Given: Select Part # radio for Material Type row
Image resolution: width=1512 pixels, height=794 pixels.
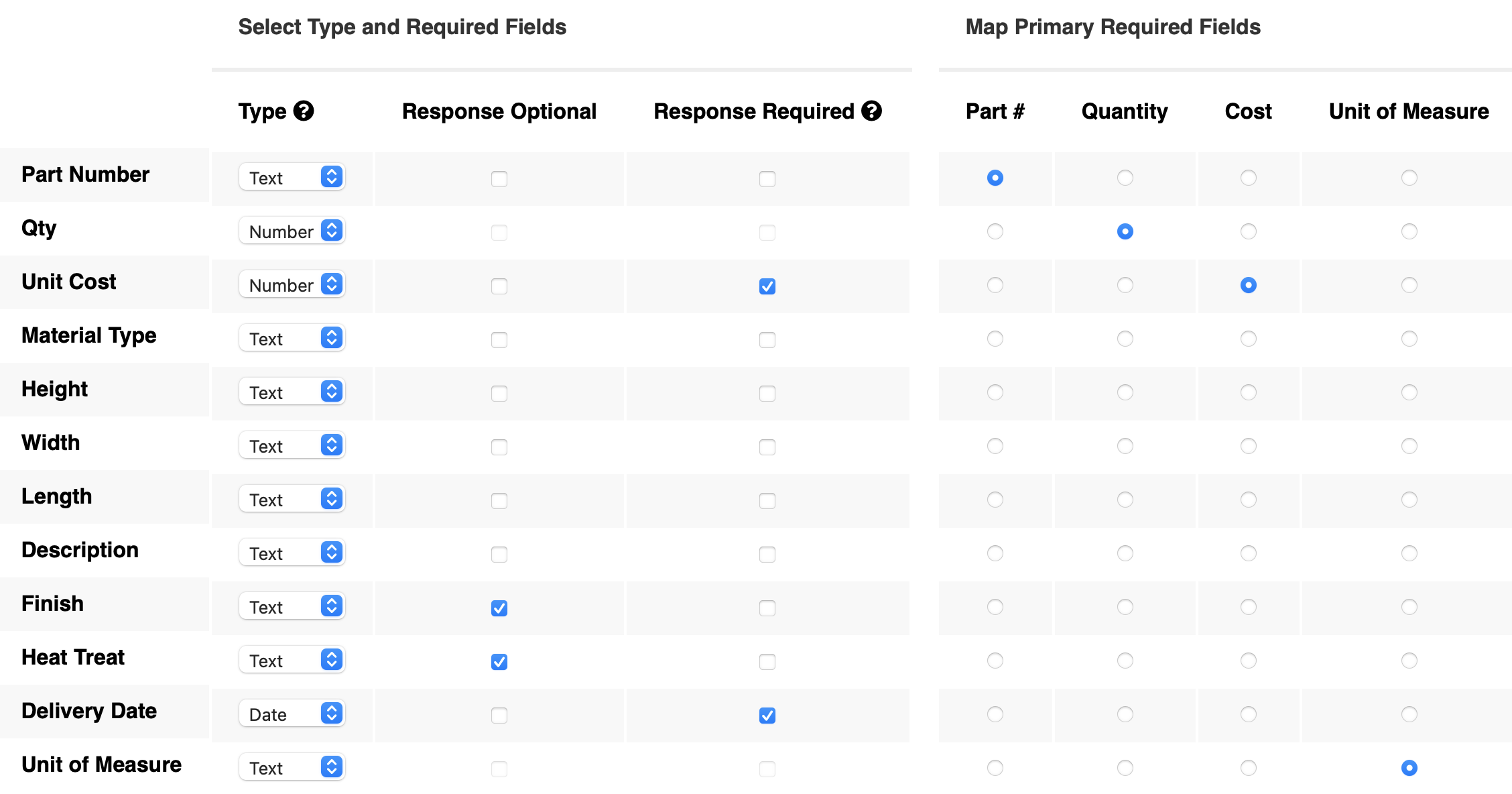Looking at the screenshot, I should point(995,339).
